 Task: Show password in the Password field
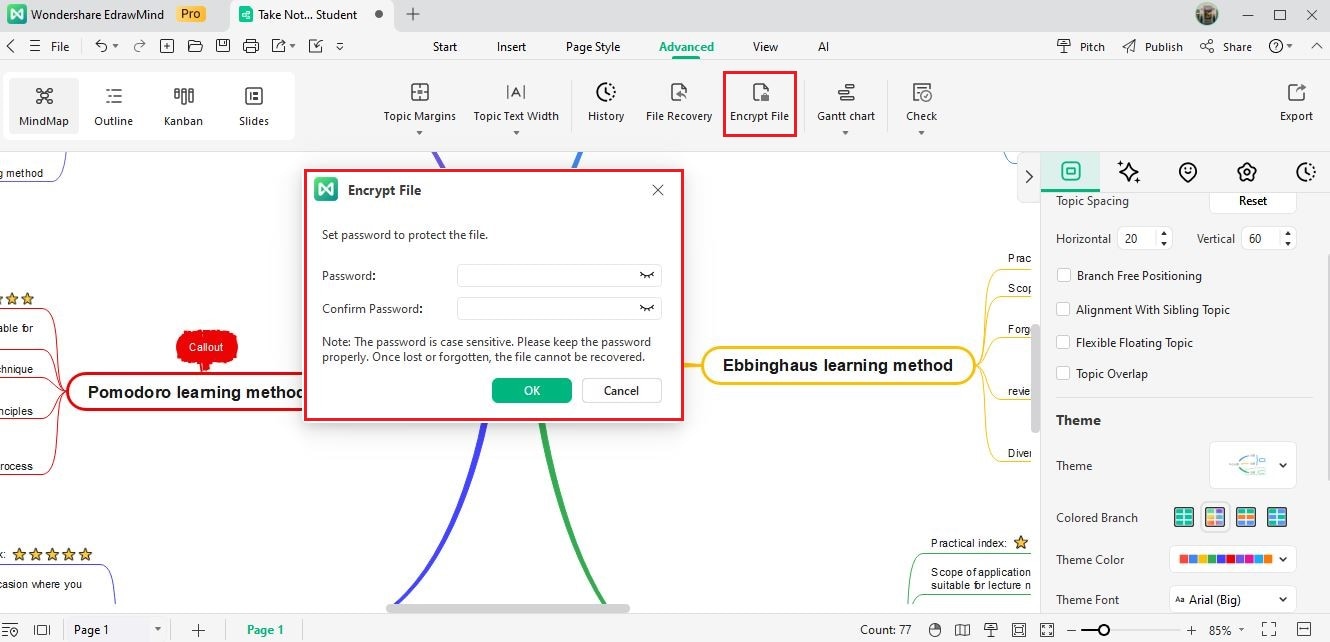point(647,275)
